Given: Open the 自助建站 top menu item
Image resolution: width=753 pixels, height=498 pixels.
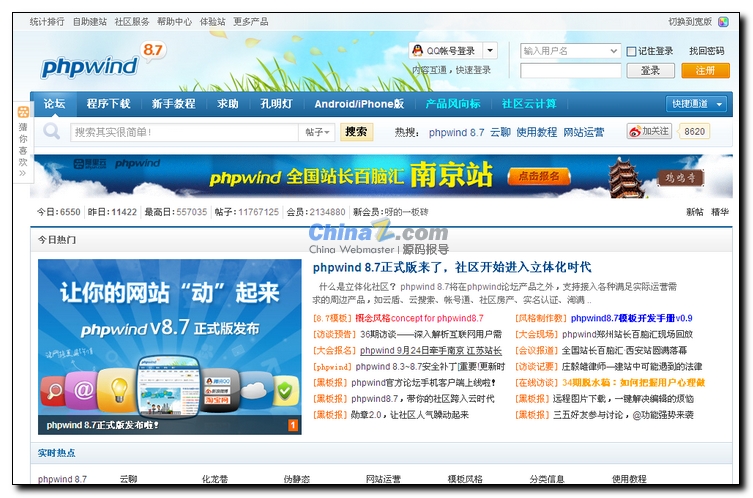Looking at the screenshot, I should pos(90,22).
